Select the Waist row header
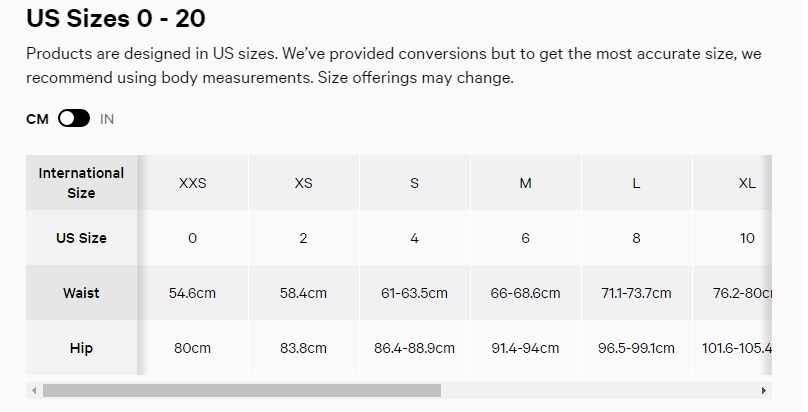The image size is (808, 412). (x=81, y=293)
